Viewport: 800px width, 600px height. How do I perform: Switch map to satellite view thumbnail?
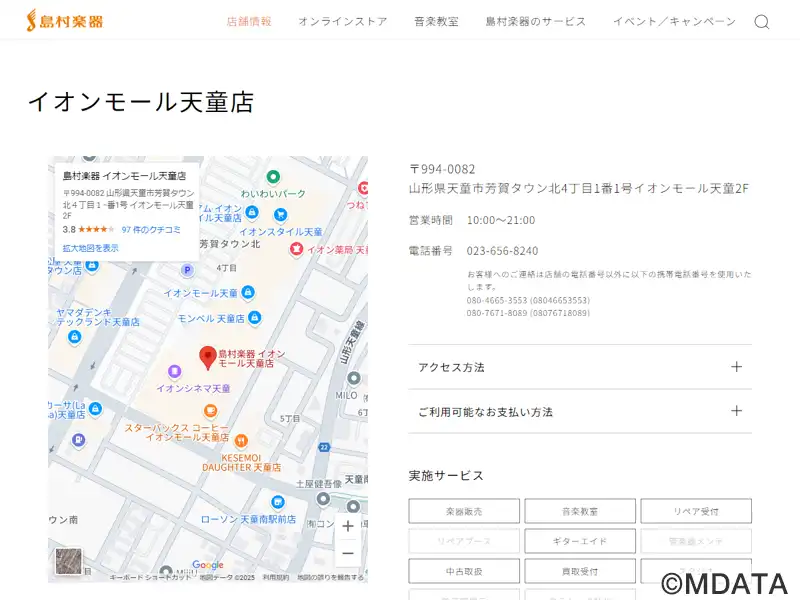68,561
